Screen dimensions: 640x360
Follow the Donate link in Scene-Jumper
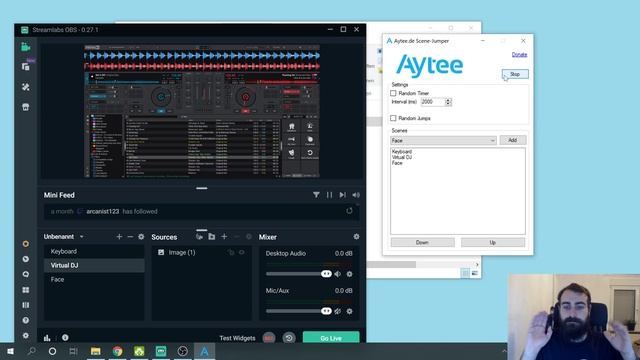point(520,55)
